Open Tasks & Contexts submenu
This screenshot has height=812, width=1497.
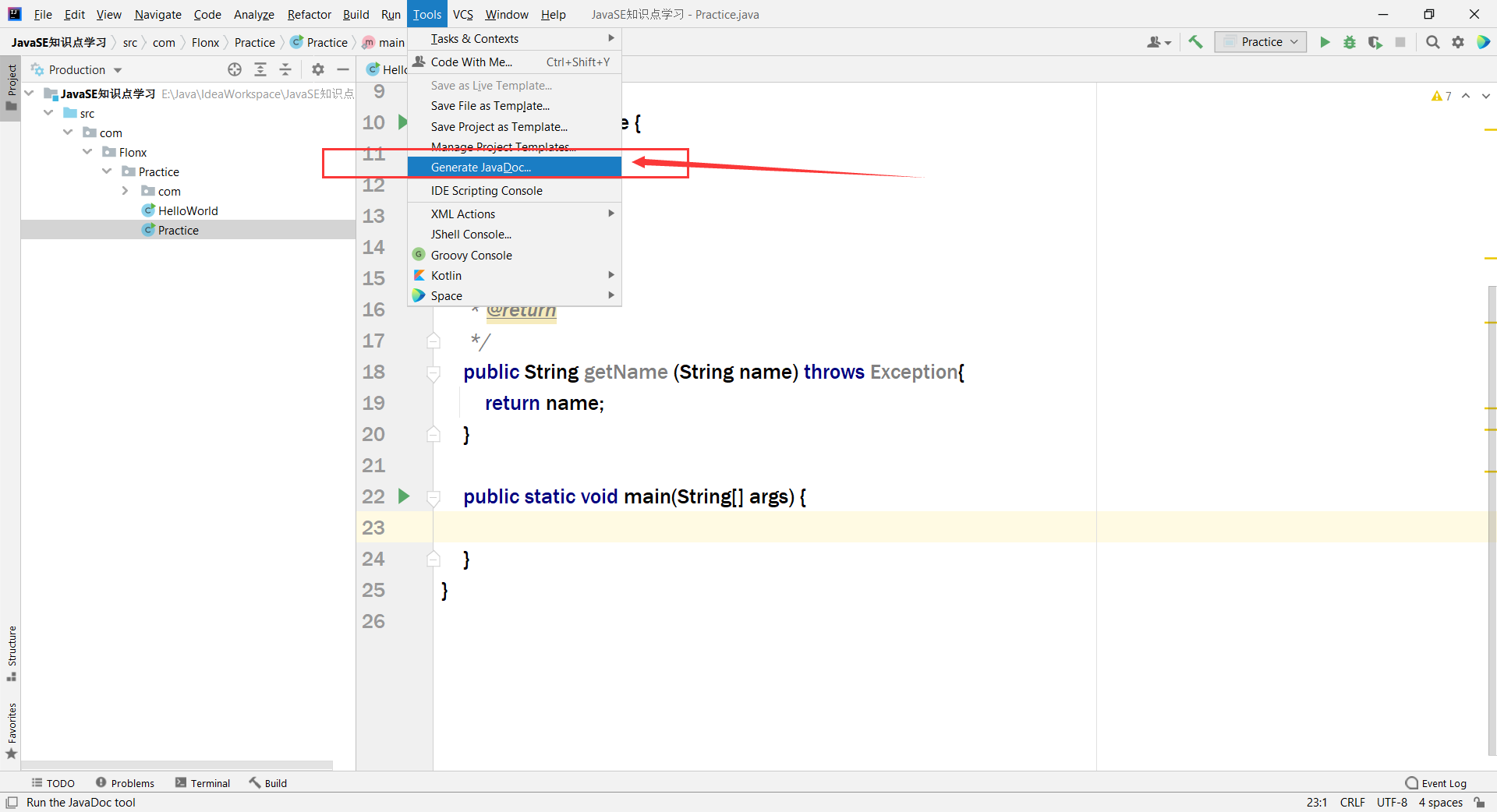pos(515,39)
